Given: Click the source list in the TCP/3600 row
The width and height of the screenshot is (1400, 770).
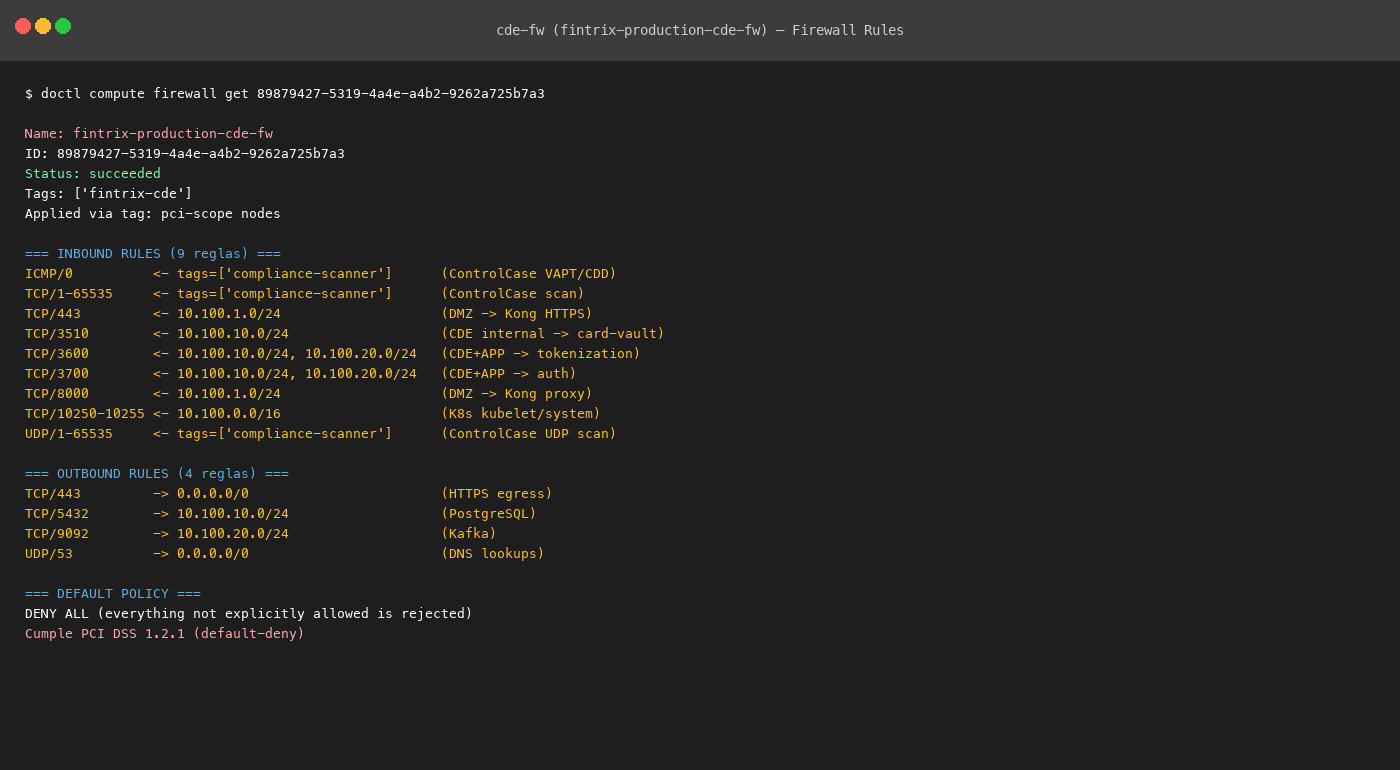Looking at the screenshot, I should tap(297, 353).
